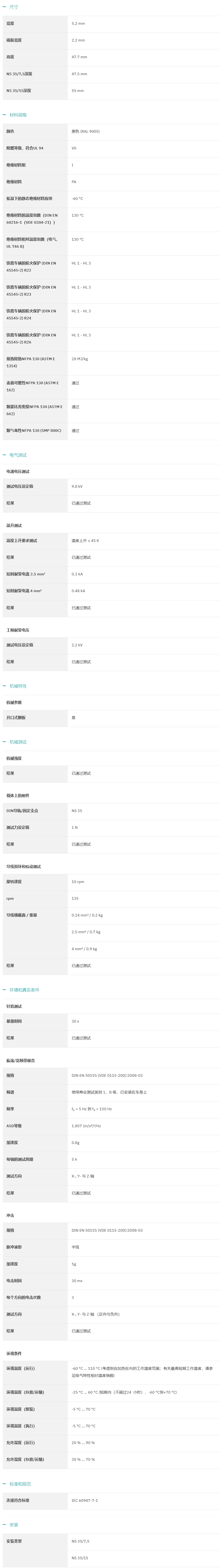Click the IEC 60947-7-1 standard value
221x1568 pixels.
tap(84, 1500)
